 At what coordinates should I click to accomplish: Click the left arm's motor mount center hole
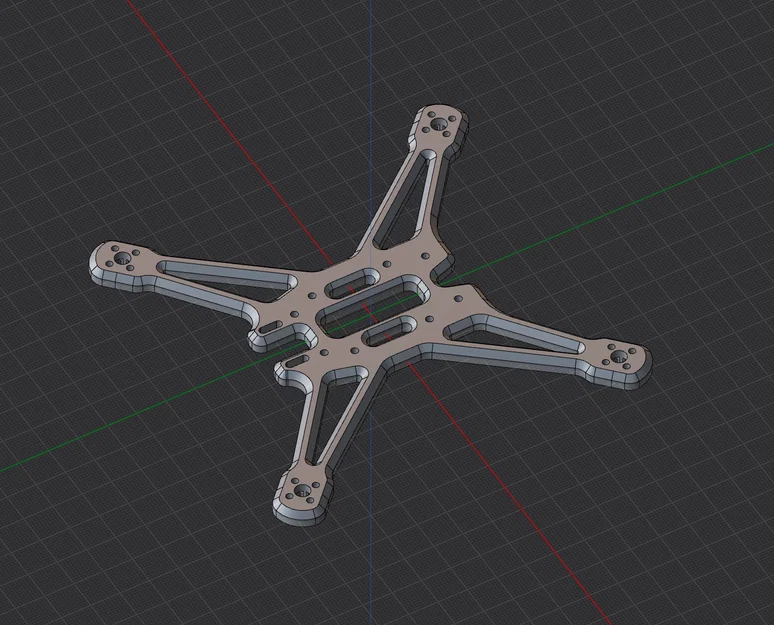click(x=121, y=258)
